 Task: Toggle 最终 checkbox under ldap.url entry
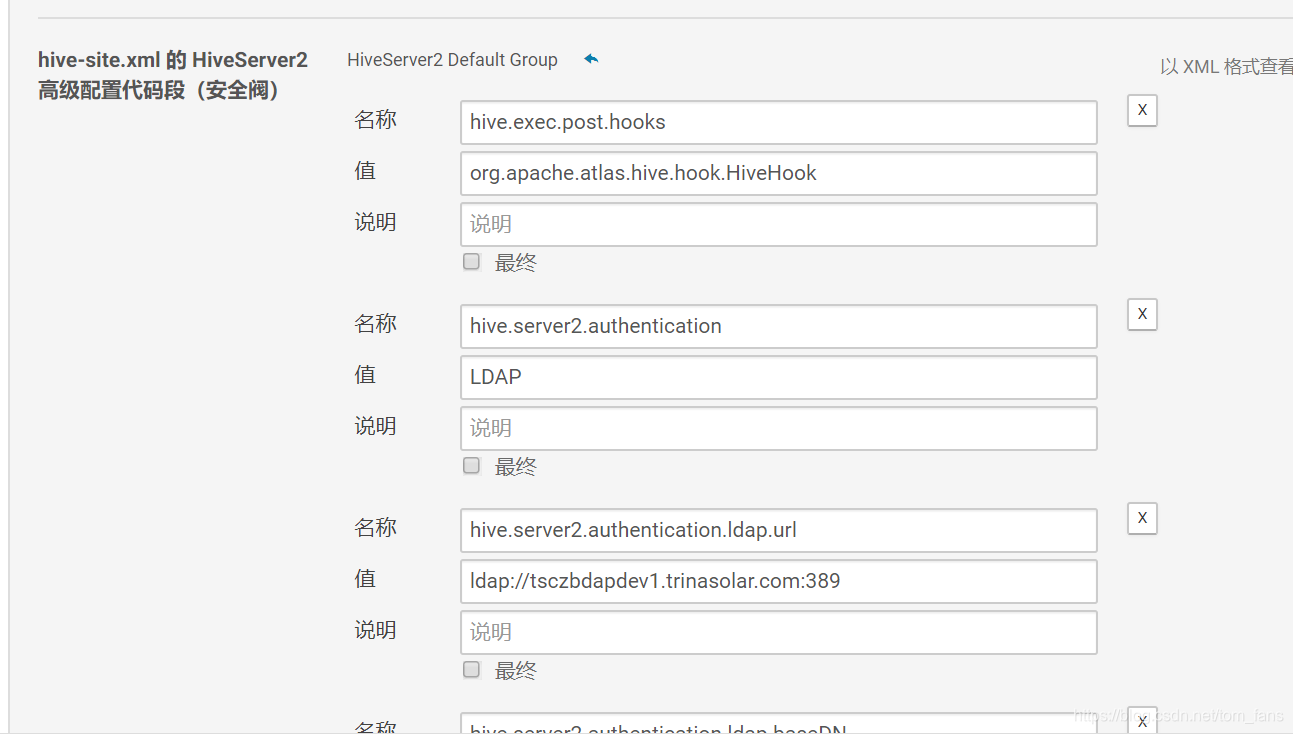(472, 670)
